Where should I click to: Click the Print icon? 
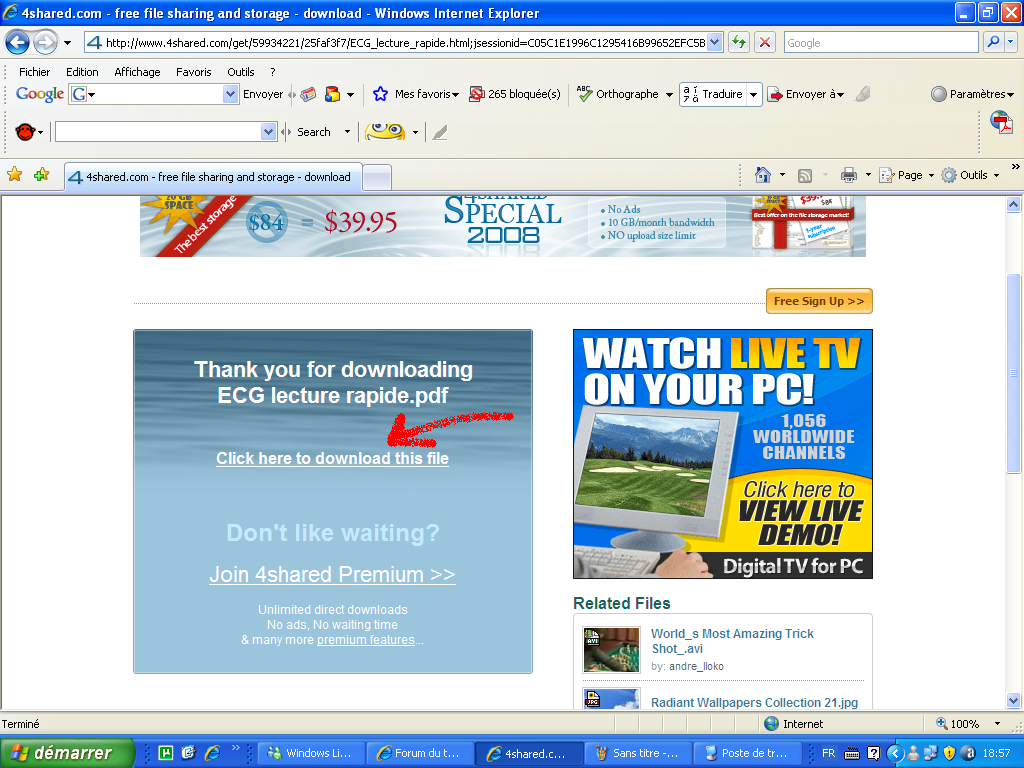[x=848, y=175]
